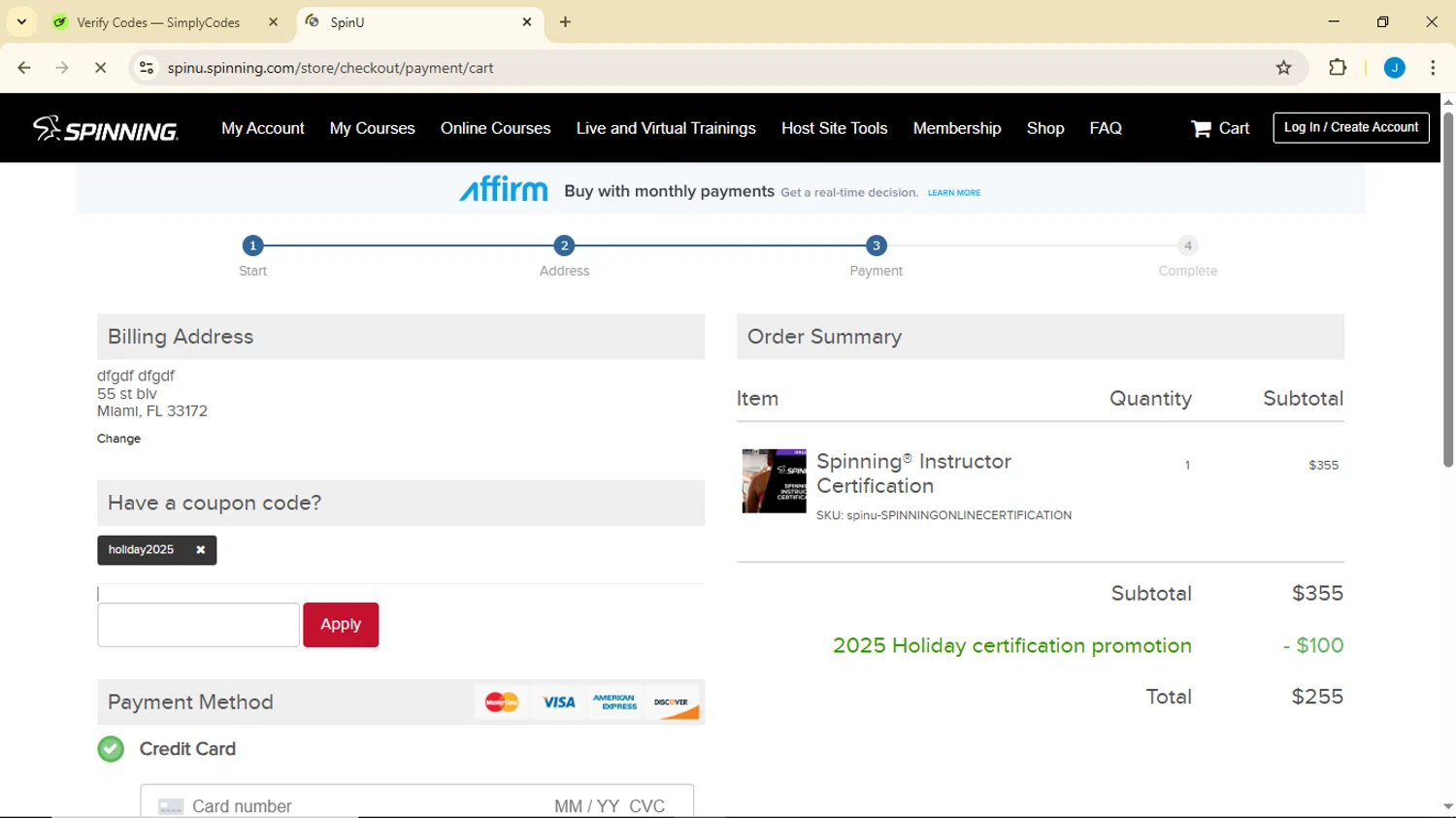Click the Apply coupon button
1456x818 pixels.
point(341,625)
